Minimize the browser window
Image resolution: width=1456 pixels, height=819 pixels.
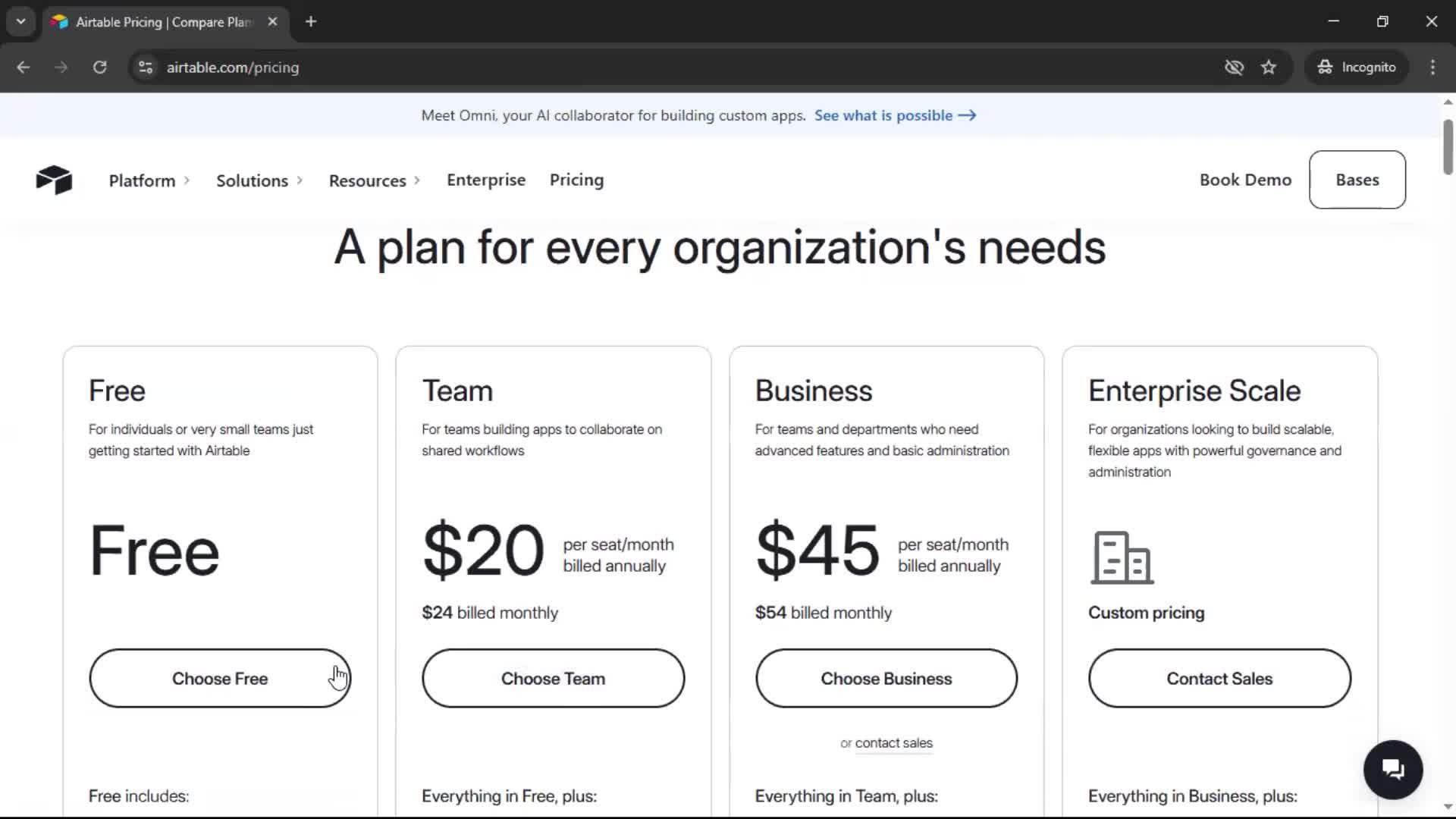pyautogui.click(x=1334, y=22)
